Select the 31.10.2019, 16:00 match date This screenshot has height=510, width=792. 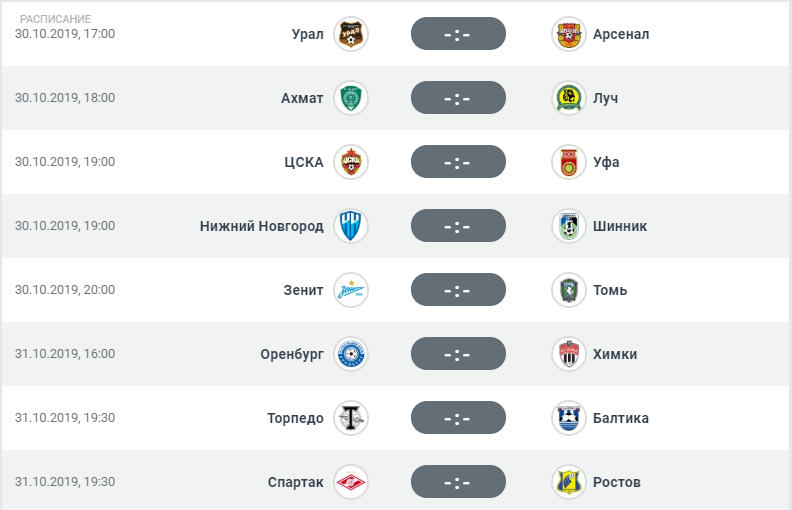[65, 354]
